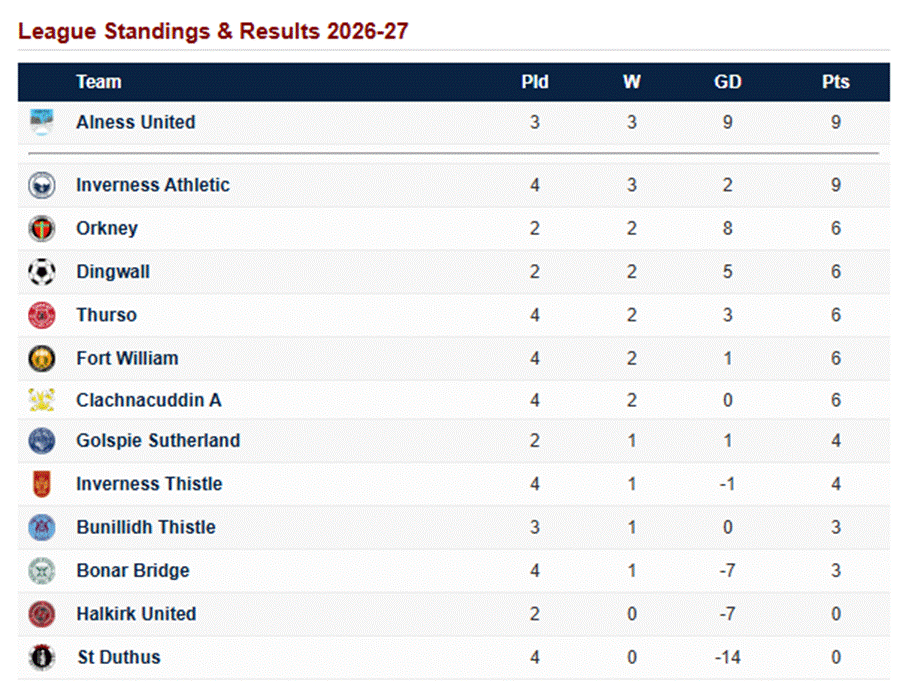Click the Golspie Sutherland blue badge
This screenshot has height=692, width=902.
point(41,441)
